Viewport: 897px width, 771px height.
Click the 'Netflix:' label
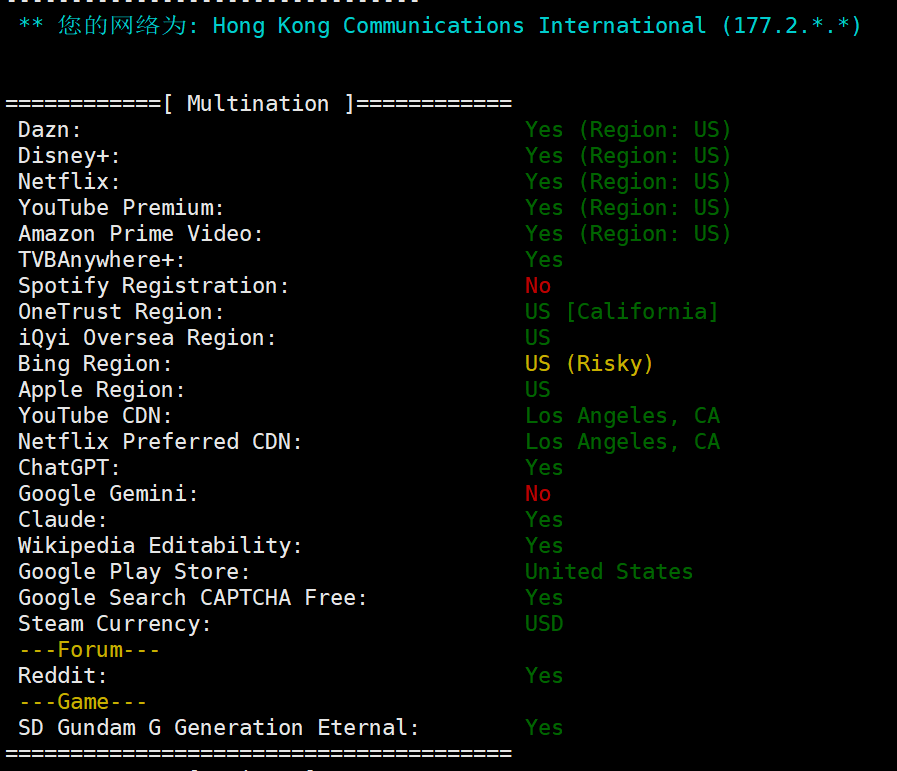coord(69,182)
